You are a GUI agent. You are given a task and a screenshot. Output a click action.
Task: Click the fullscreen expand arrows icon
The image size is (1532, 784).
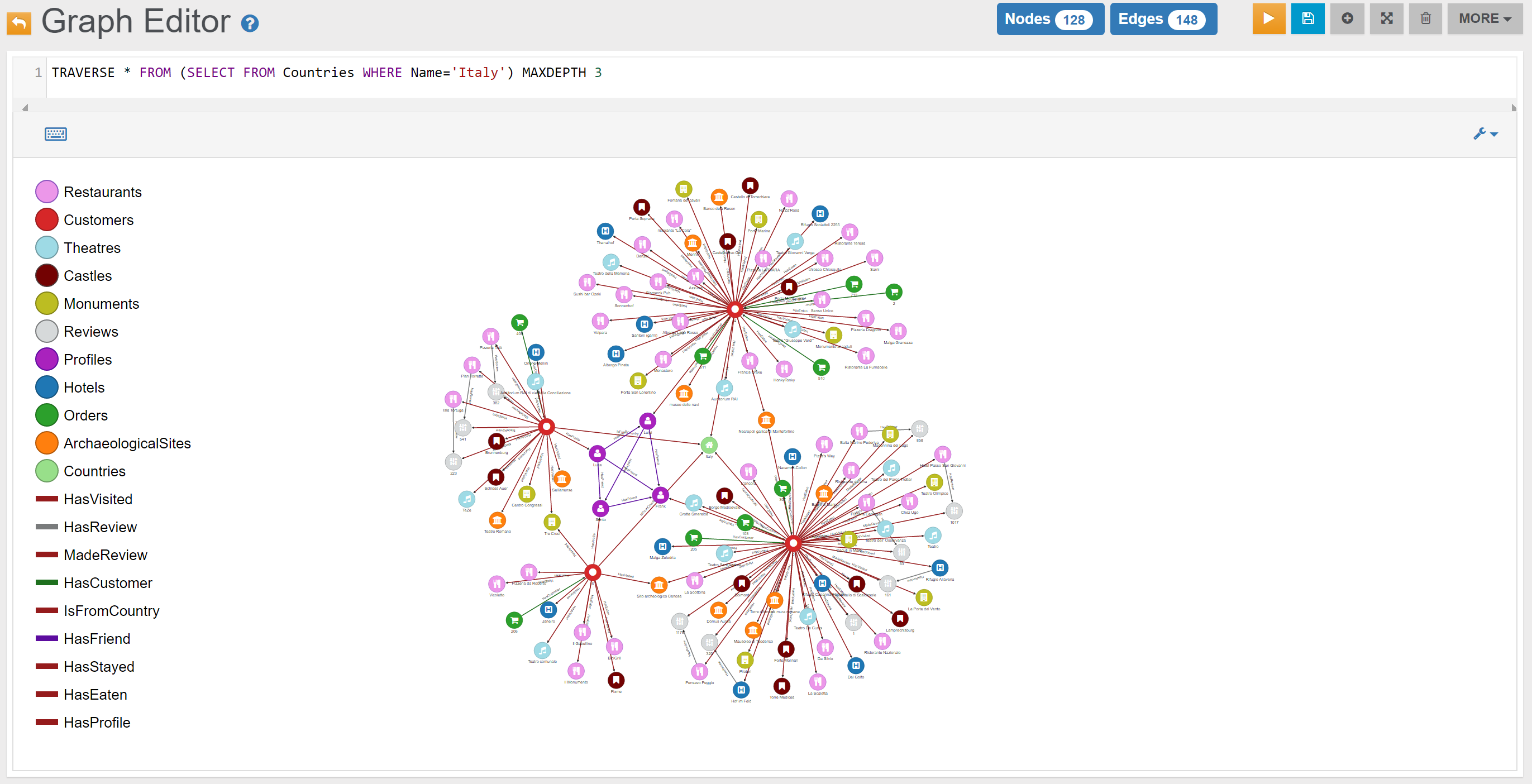(x=1386, y=19)
